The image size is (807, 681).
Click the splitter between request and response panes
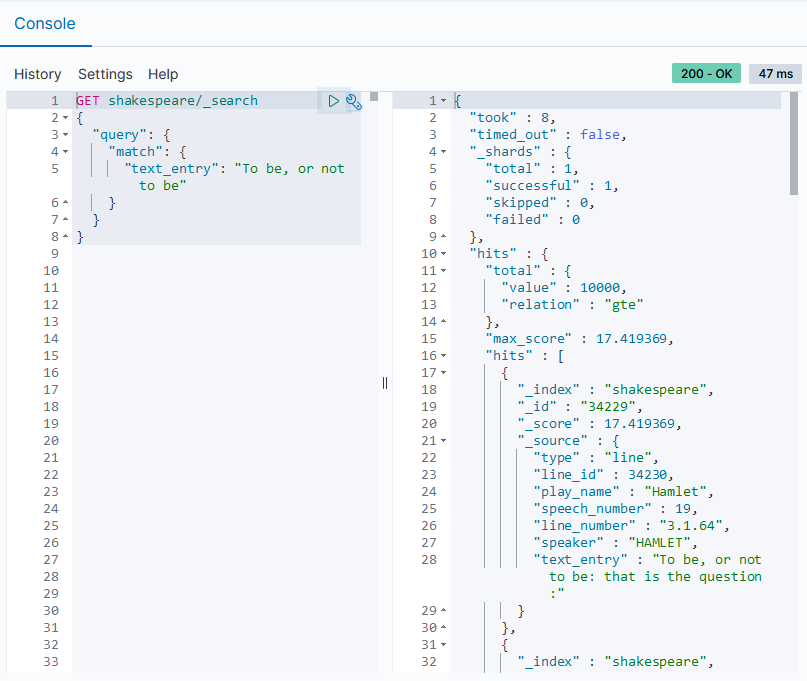click(x=385, y=383)
